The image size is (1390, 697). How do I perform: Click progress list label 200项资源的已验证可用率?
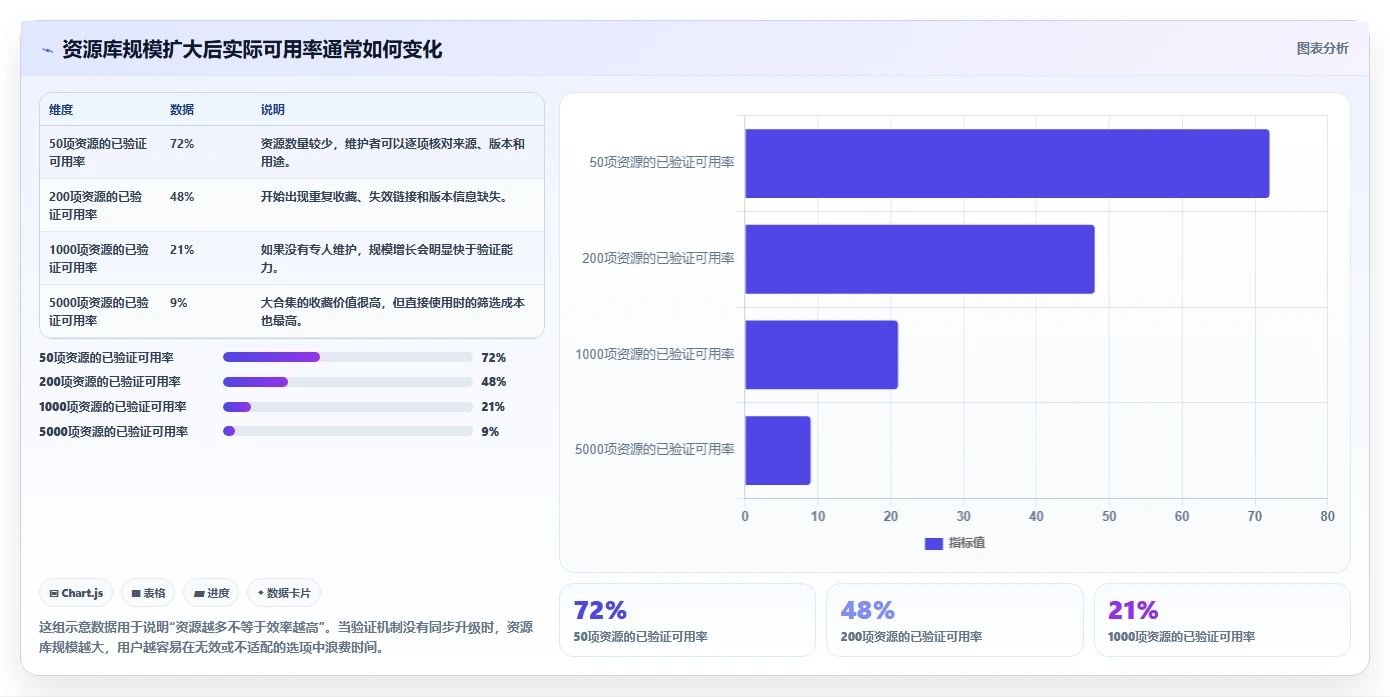coord(110,382)
